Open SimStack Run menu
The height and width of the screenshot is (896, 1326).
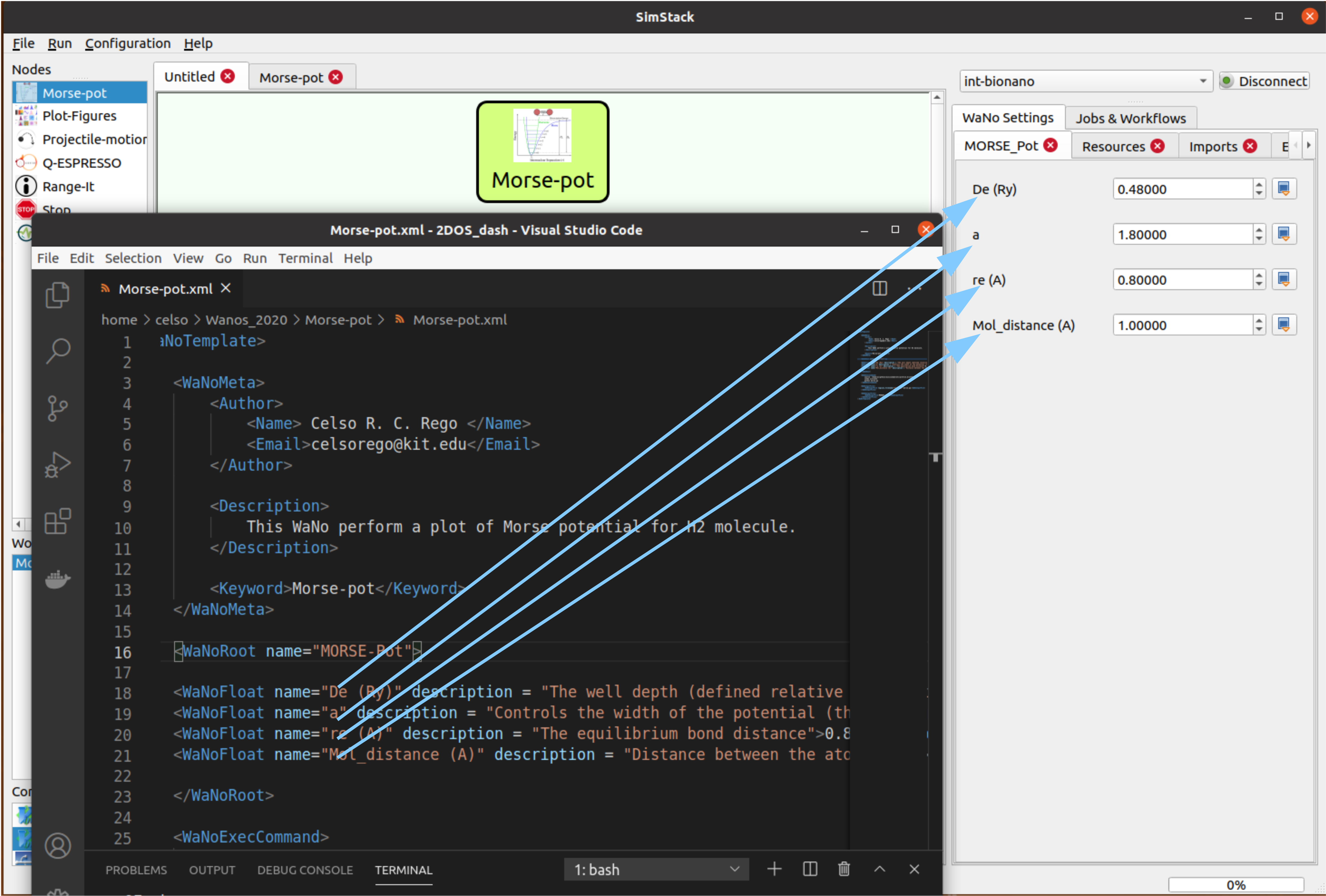coord(59,43)
